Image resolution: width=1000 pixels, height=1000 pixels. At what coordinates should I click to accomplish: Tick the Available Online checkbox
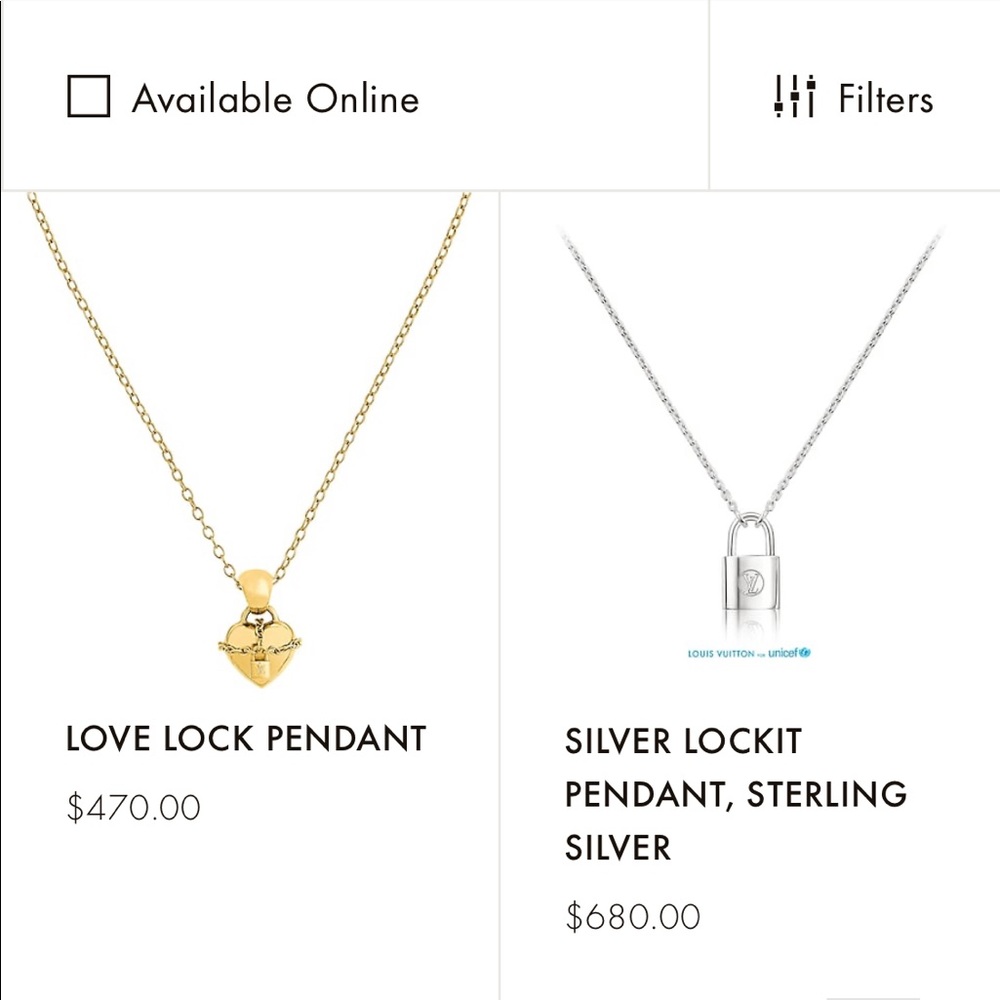click(89, 98)
